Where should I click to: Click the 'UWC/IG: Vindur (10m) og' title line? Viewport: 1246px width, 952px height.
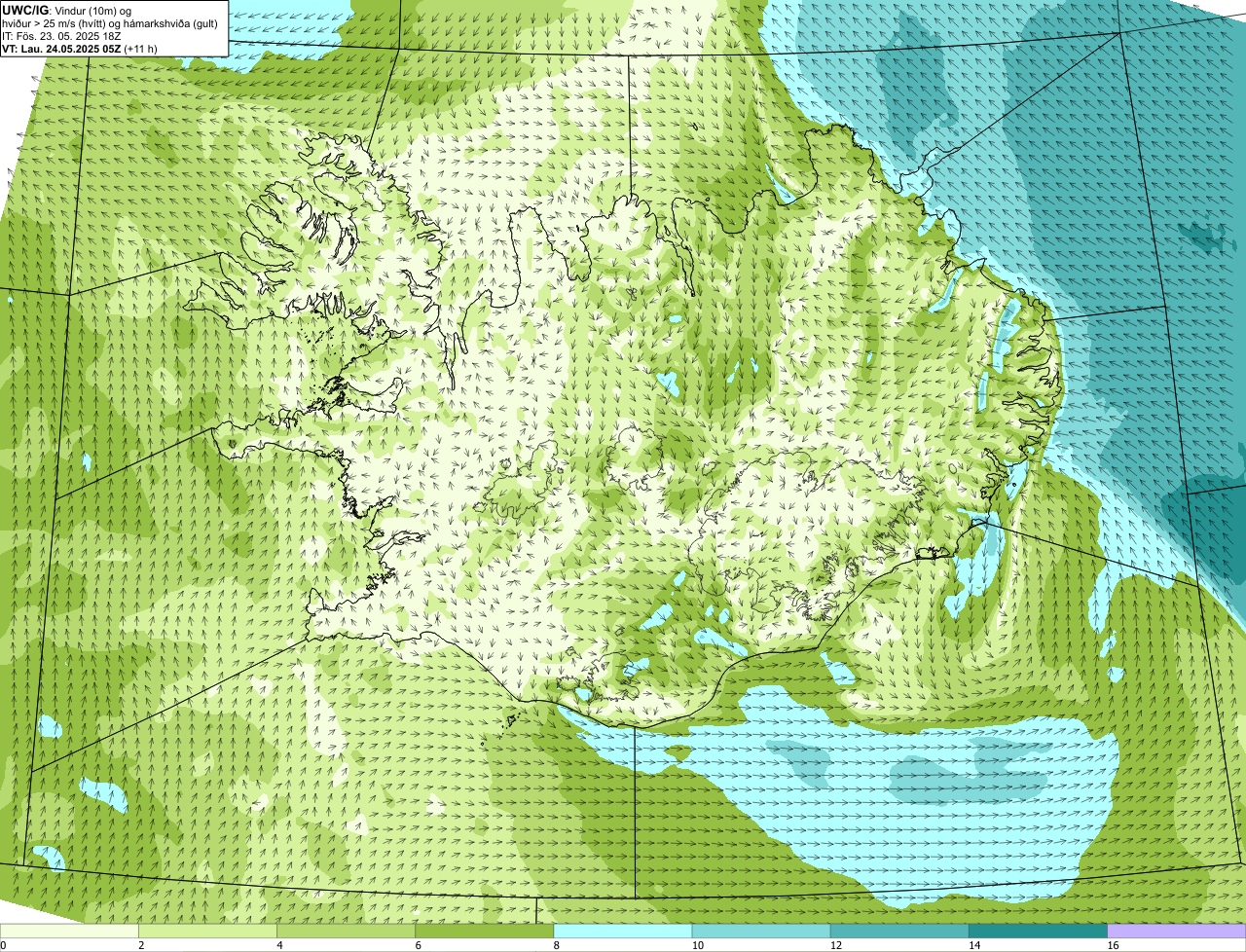[67, 10]
